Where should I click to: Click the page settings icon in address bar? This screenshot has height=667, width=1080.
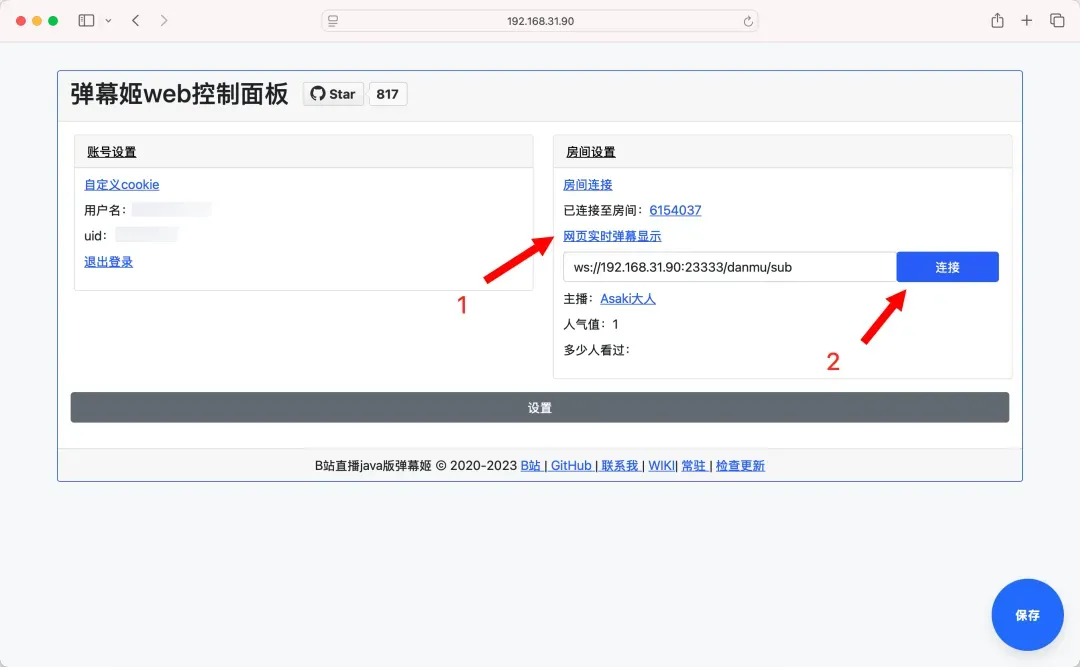[333, 21]
